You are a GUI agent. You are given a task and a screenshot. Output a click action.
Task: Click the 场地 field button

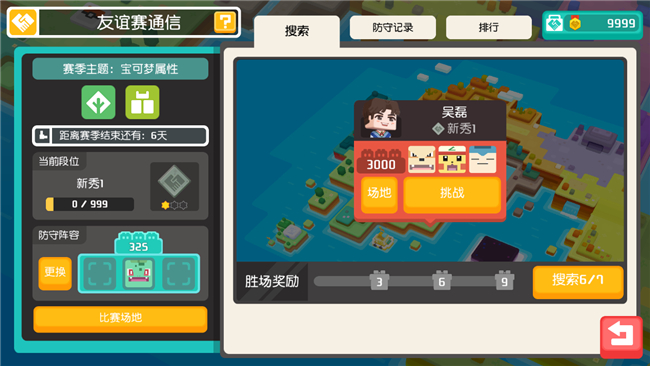(379, 194)
